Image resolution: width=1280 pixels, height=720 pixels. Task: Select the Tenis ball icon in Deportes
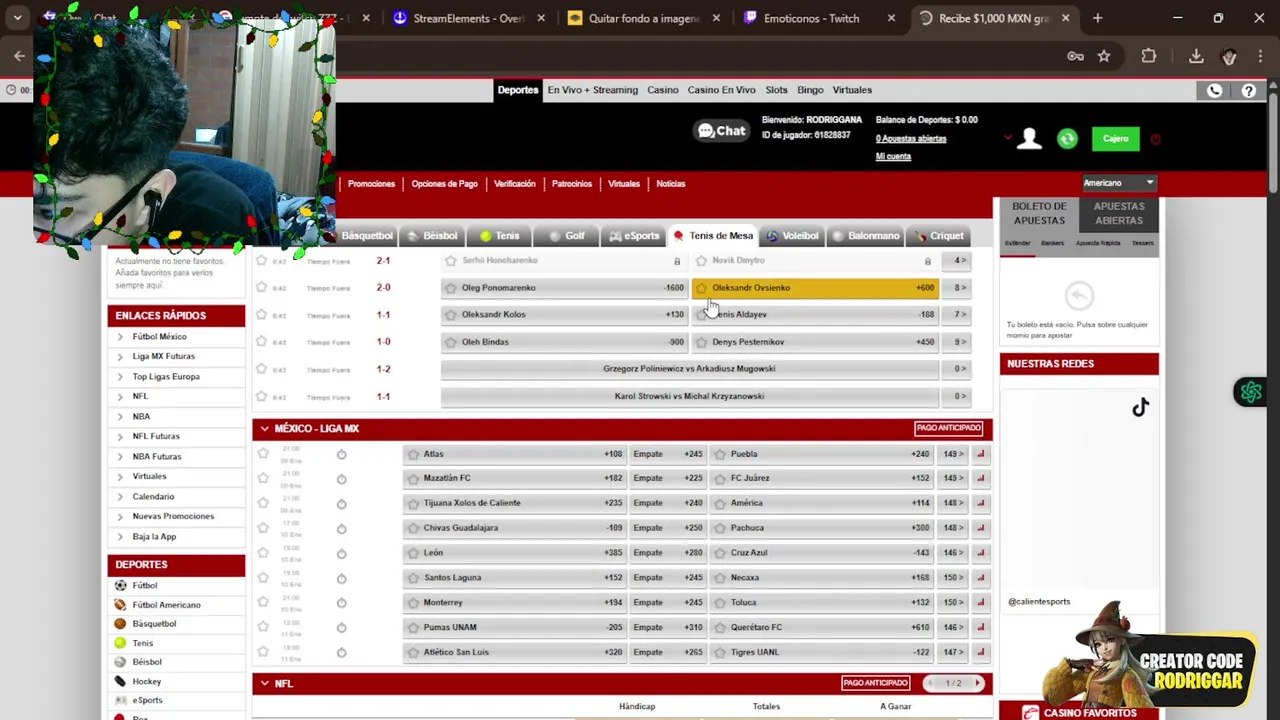(x=120, y=643)
